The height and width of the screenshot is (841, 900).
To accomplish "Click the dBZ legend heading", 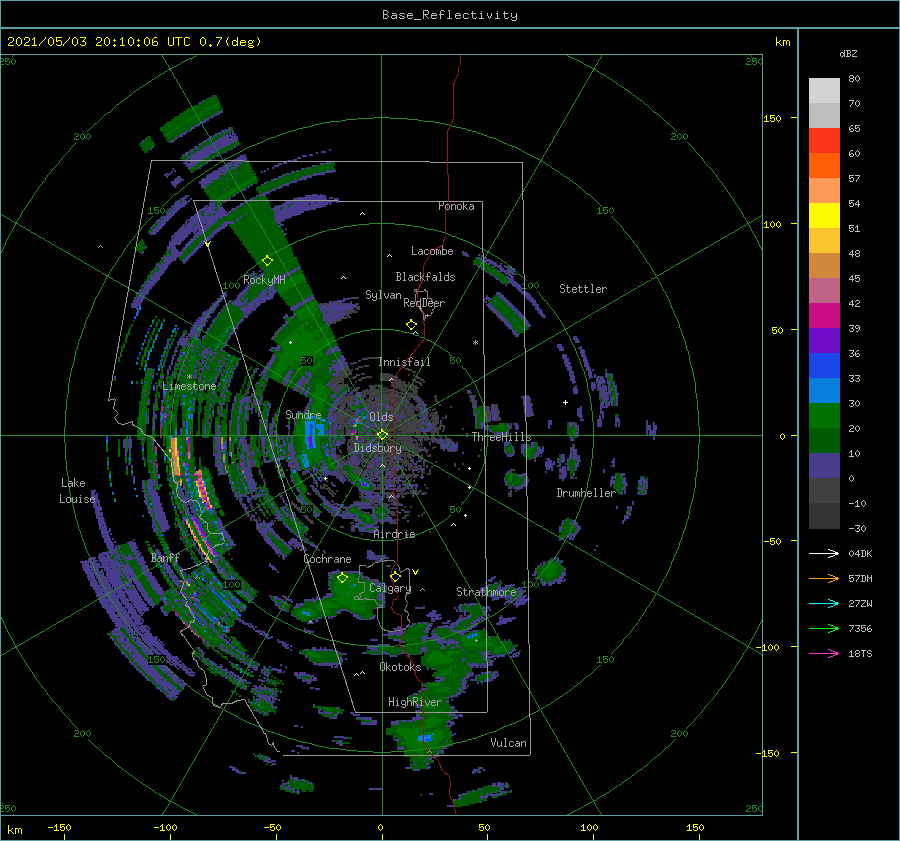I will click(848, 53).
